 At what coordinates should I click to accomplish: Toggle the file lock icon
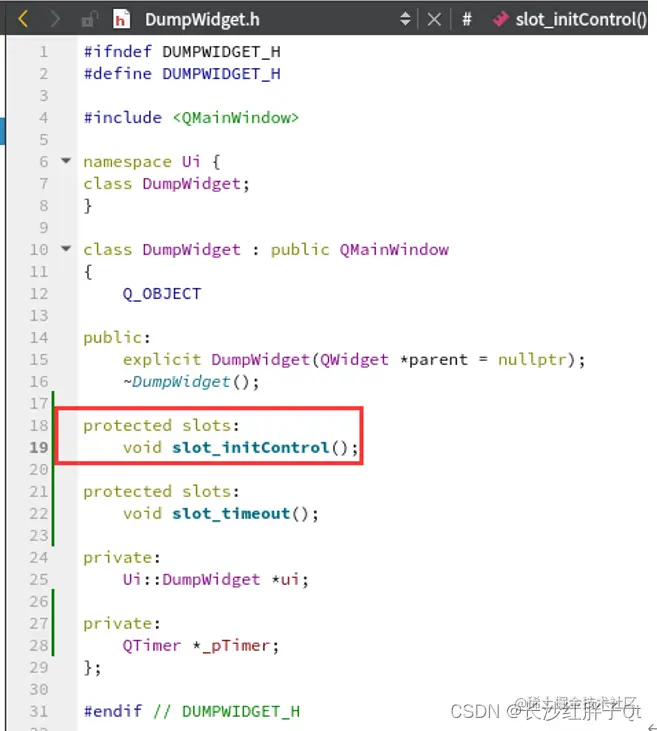point(89,19)
